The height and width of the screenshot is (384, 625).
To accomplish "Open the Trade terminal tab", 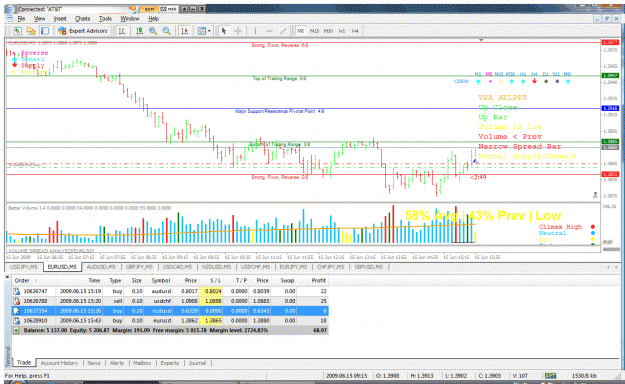I will pyautogui.click(x=24, y=362).
